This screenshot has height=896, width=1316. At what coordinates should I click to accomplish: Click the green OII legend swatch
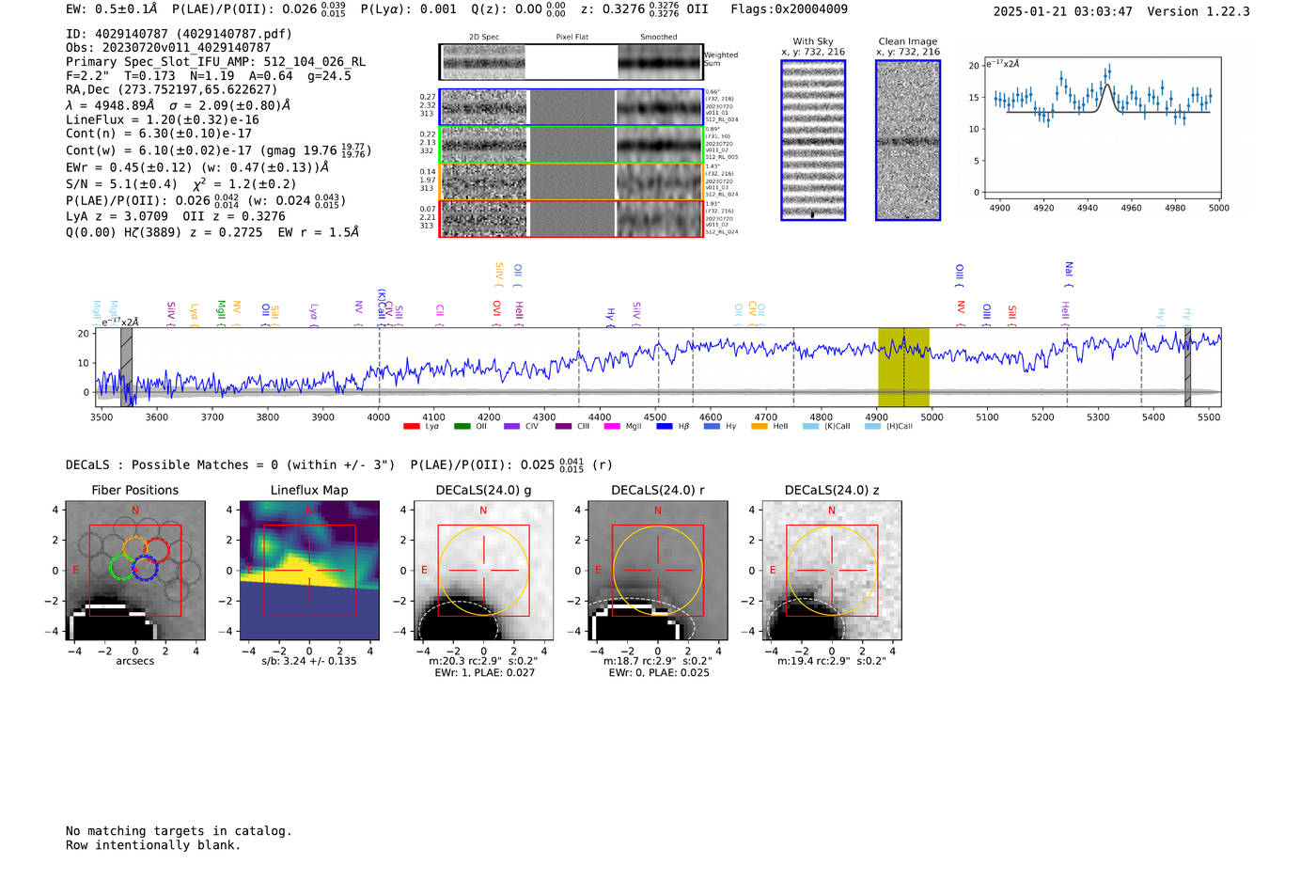tap(462, 427)
